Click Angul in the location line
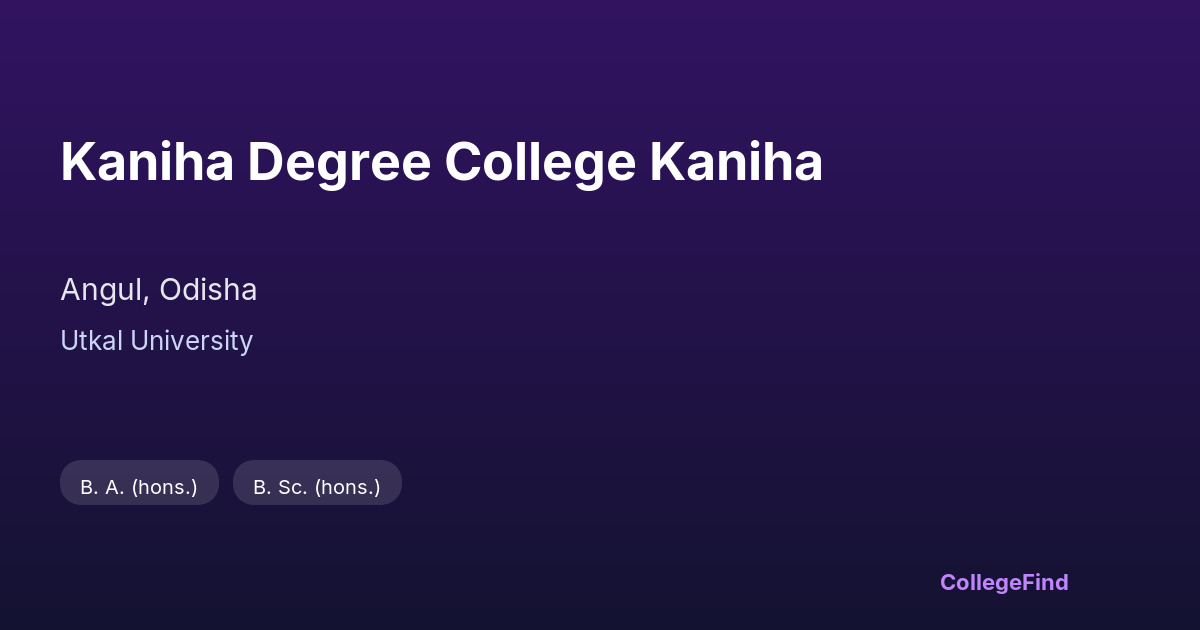The image size is (1200, 630). coord(104,290)
